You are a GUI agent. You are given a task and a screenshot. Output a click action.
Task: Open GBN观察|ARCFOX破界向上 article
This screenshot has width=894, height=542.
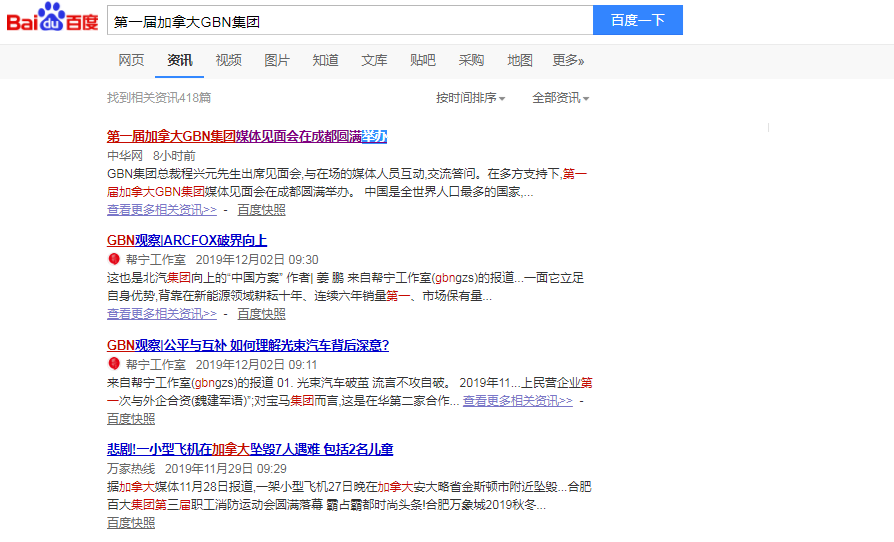tap(187, 240)
